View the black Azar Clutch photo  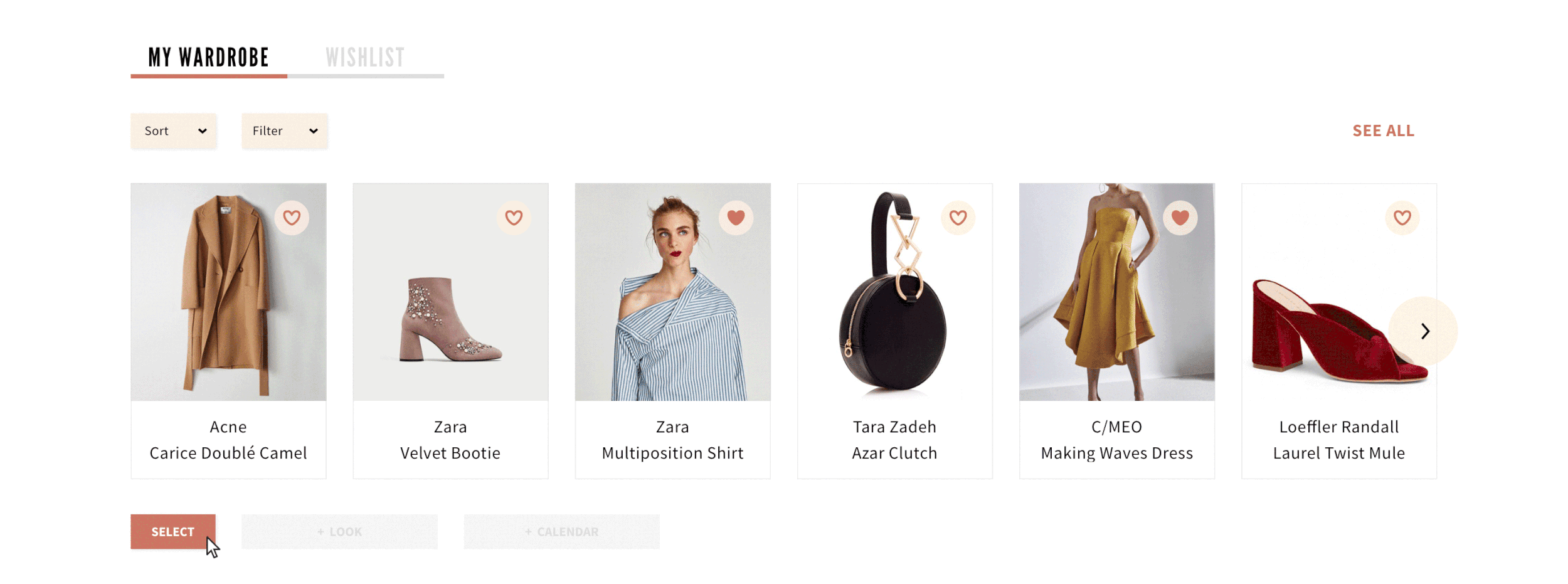tap(895, 292)
